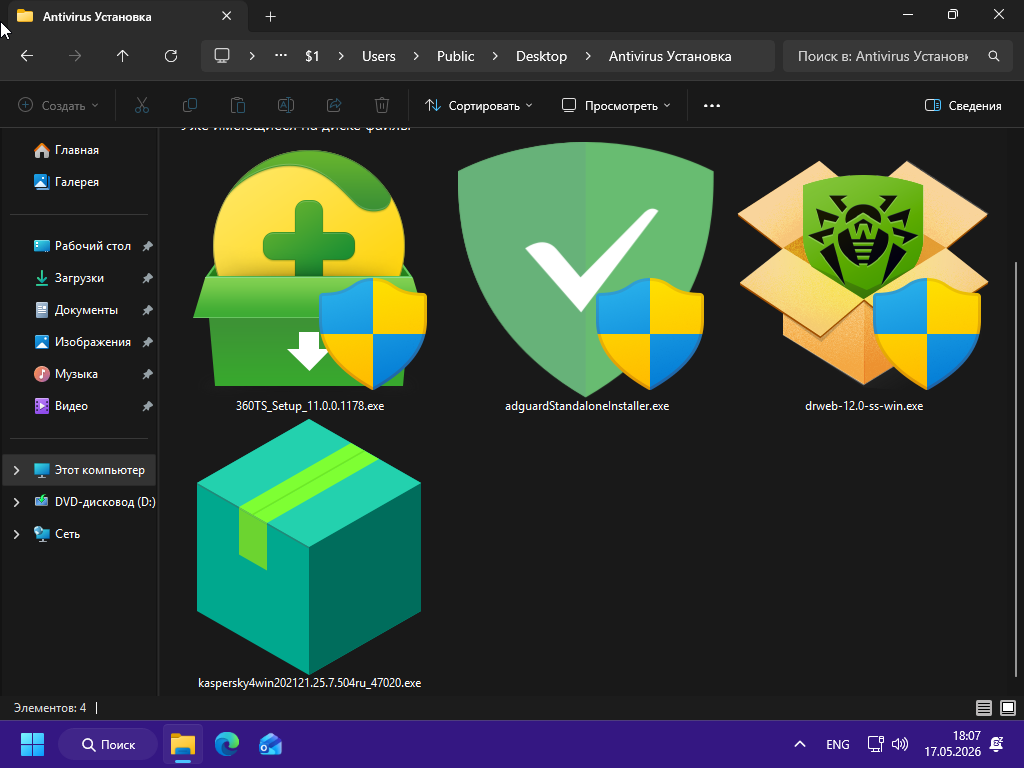The image size is (1024, 768).
Task: Open Документы in the sidebar
Action: click(86, 310)
